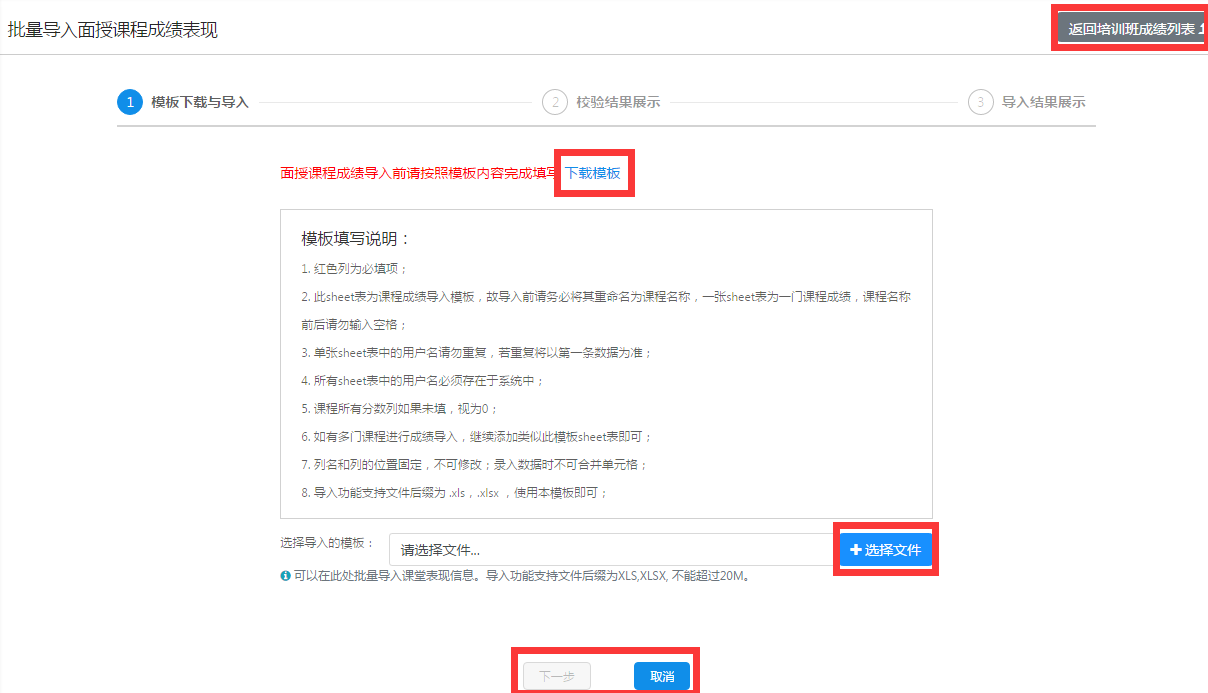Click the 选择导入的模板 field label
1208x693 pixels.
pos(327,543)
